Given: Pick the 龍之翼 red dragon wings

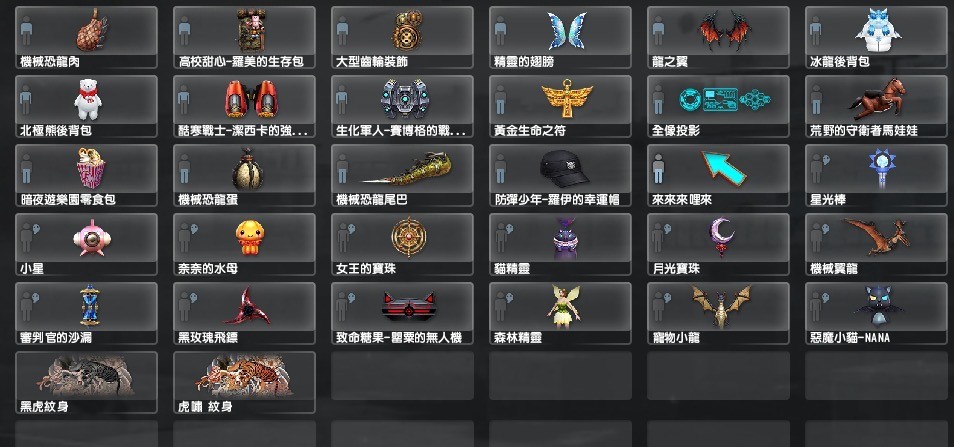Looking at the screenshot, I should [x=719, y=37].
